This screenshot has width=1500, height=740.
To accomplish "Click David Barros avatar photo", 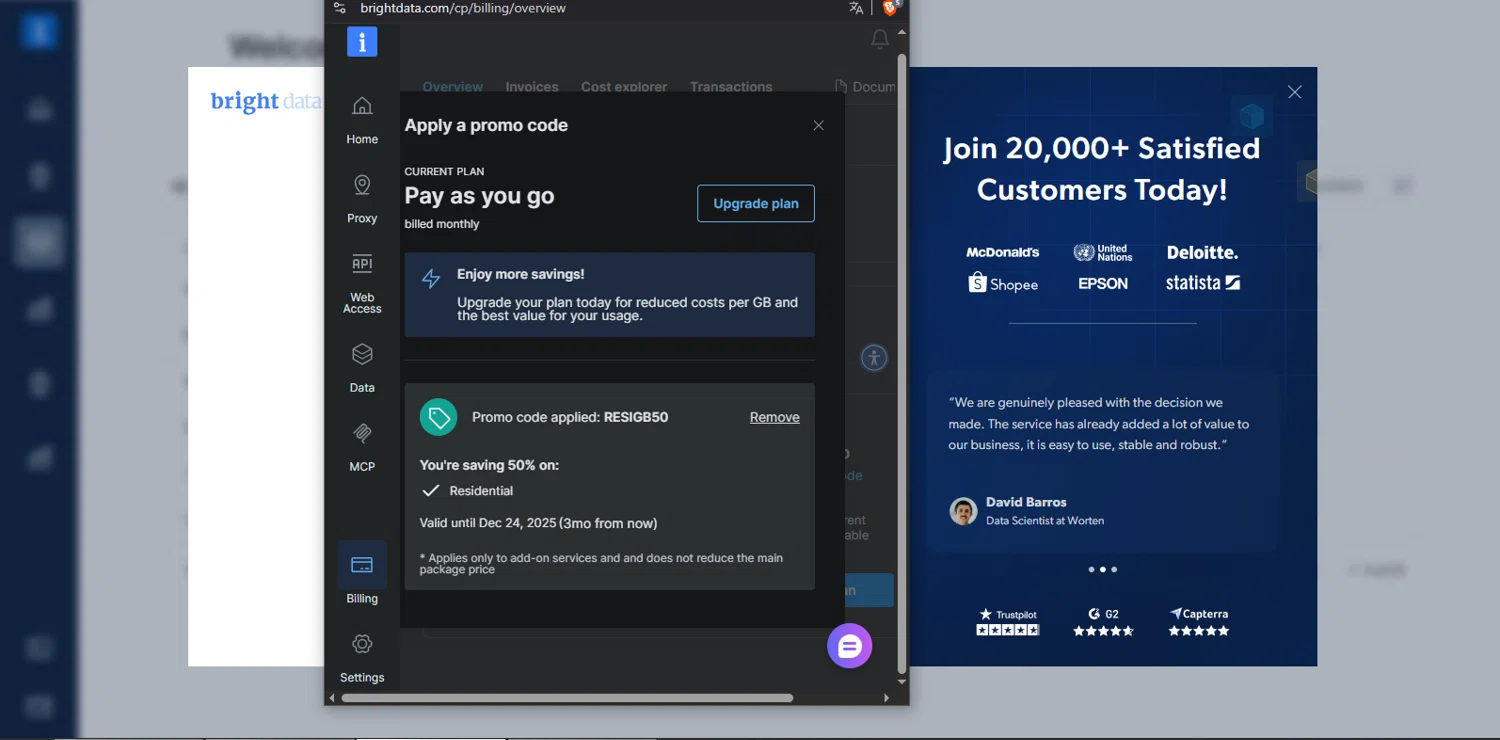I will pos(963,511).
